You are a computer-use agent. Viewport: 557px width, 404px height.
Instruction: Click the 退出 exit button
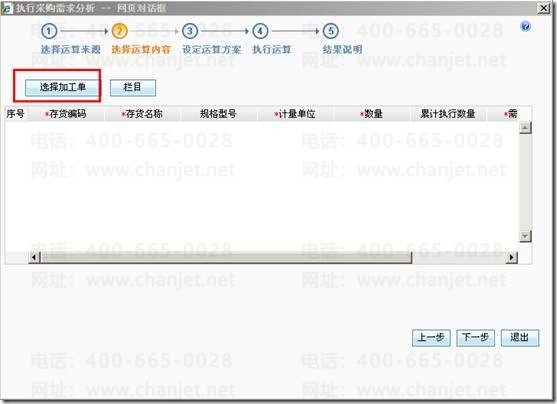point(520,338)
